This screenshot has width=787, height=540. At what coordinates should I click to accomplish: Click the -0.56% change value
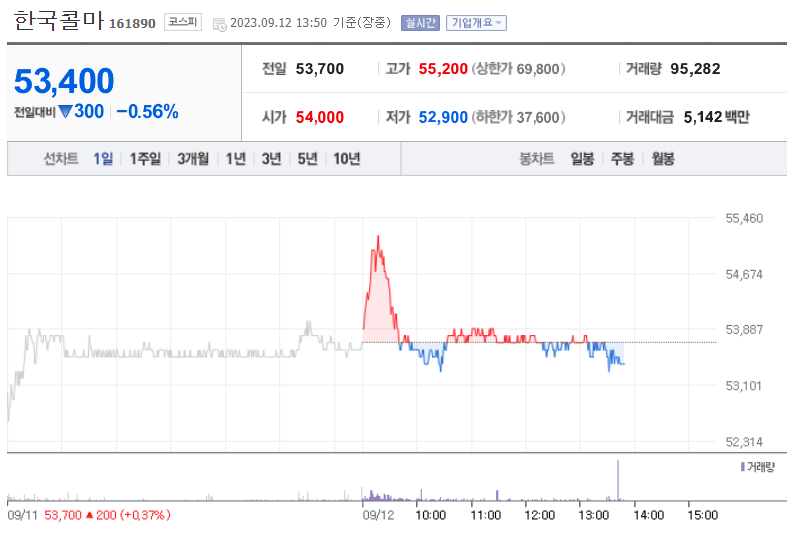148,111
